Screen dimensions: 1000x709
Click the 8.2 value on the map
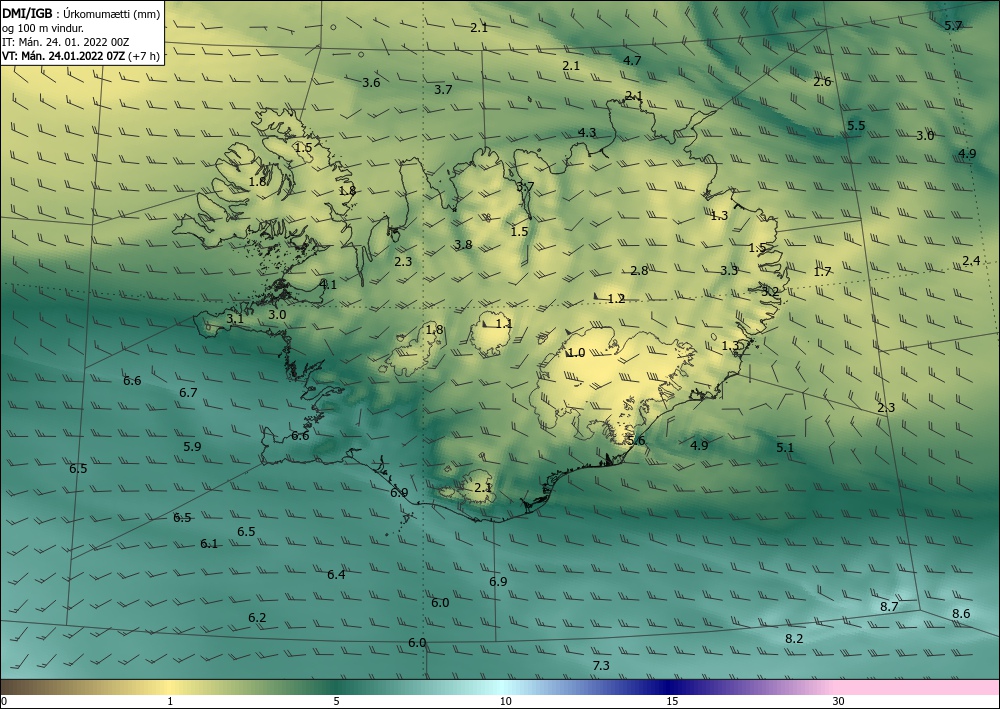click(x=794, y=639)
